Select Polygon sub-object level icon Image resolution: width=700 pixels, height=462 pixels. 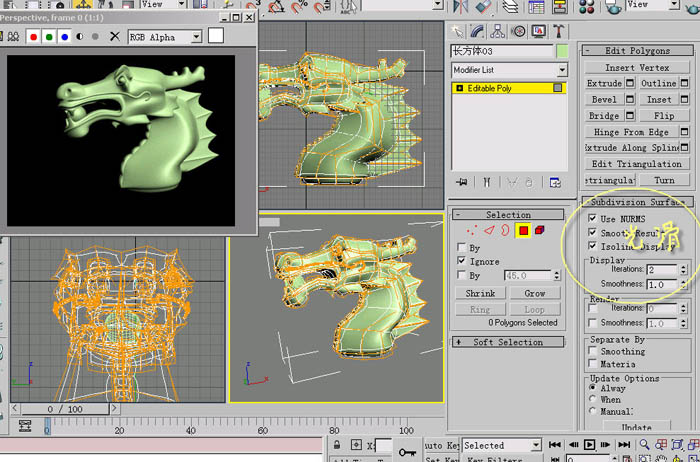click(523, 230)
